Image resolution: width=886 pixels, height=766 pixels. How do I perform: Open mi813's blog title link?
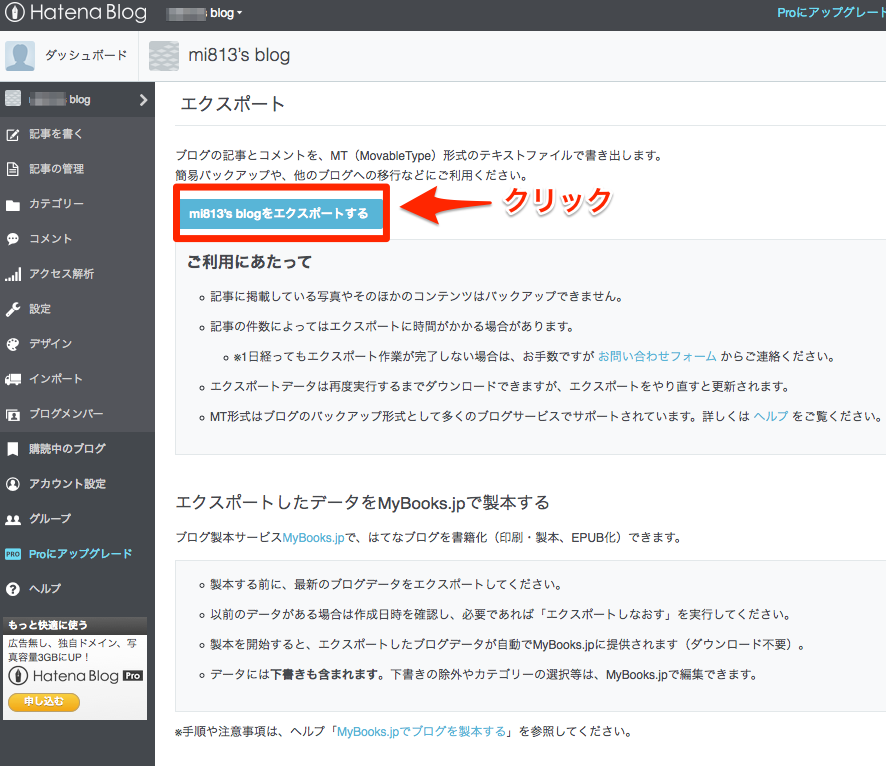239,55
